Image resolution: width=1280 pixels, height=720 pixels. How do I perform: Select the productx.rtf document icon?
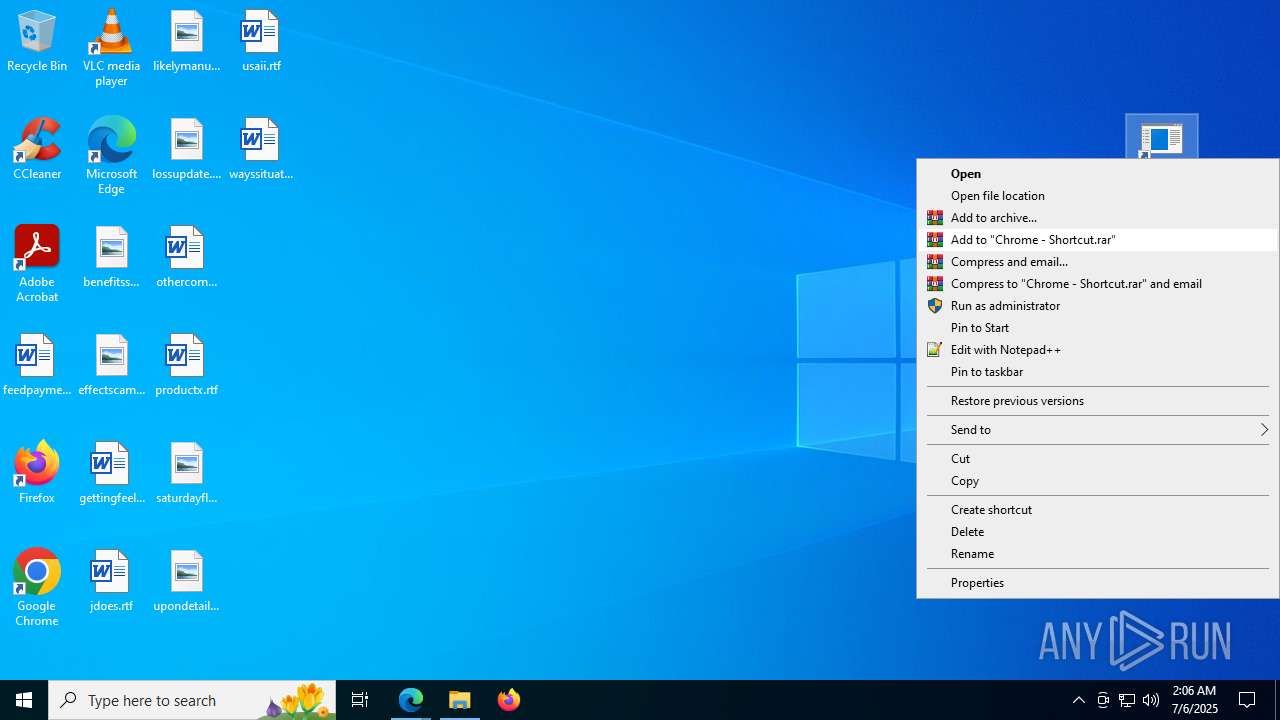tap(186, 365)
